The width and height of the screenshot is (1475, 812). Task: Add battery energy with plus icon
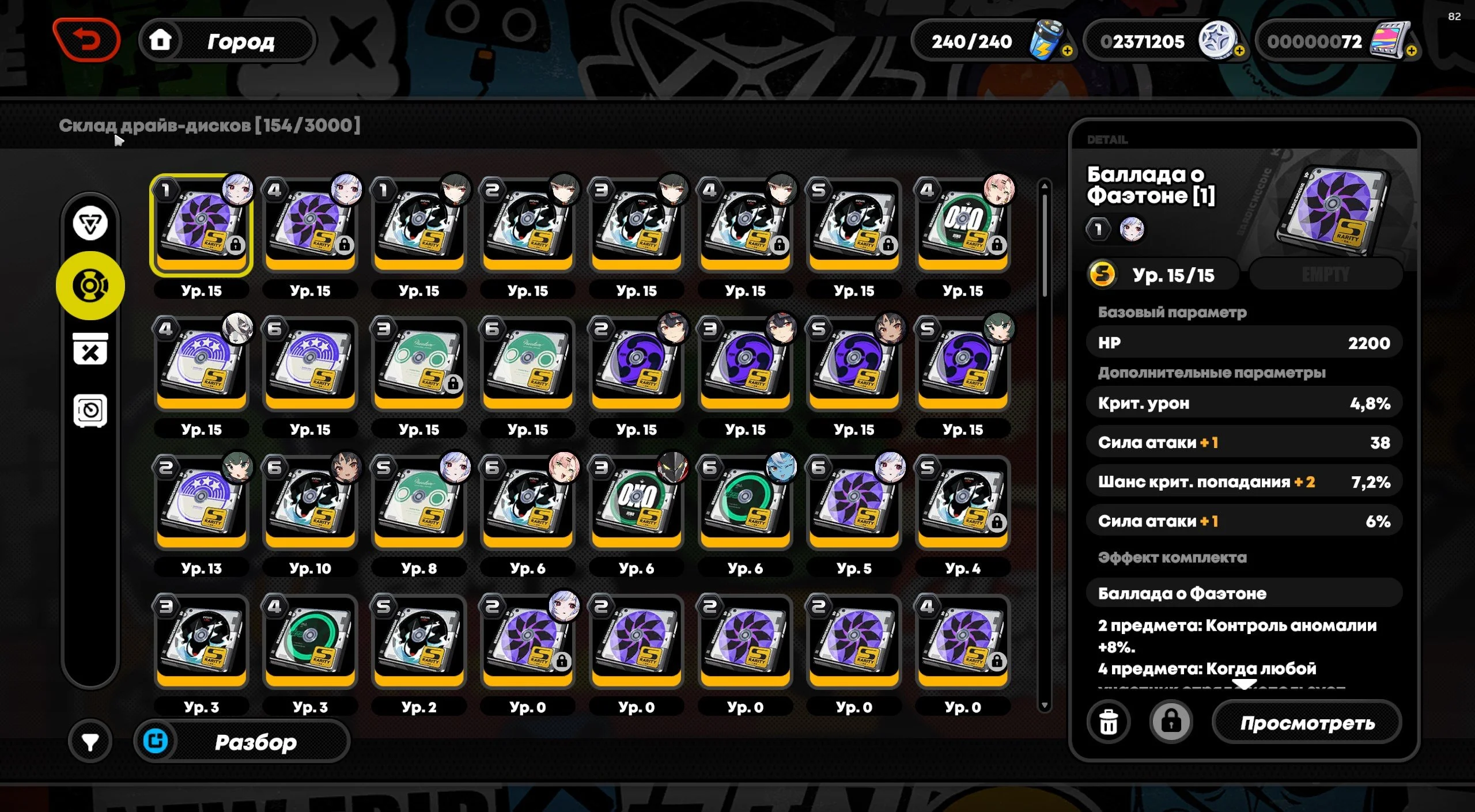pos(1068,51)
